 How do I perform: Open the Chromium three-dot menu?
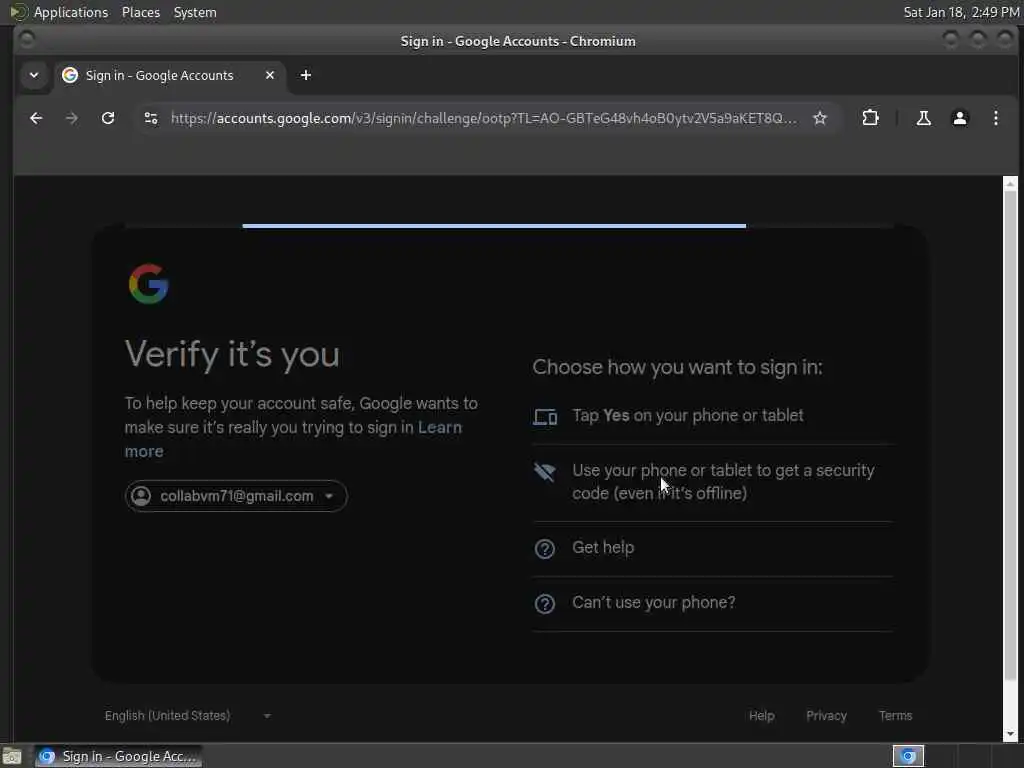tap(995, 118)
